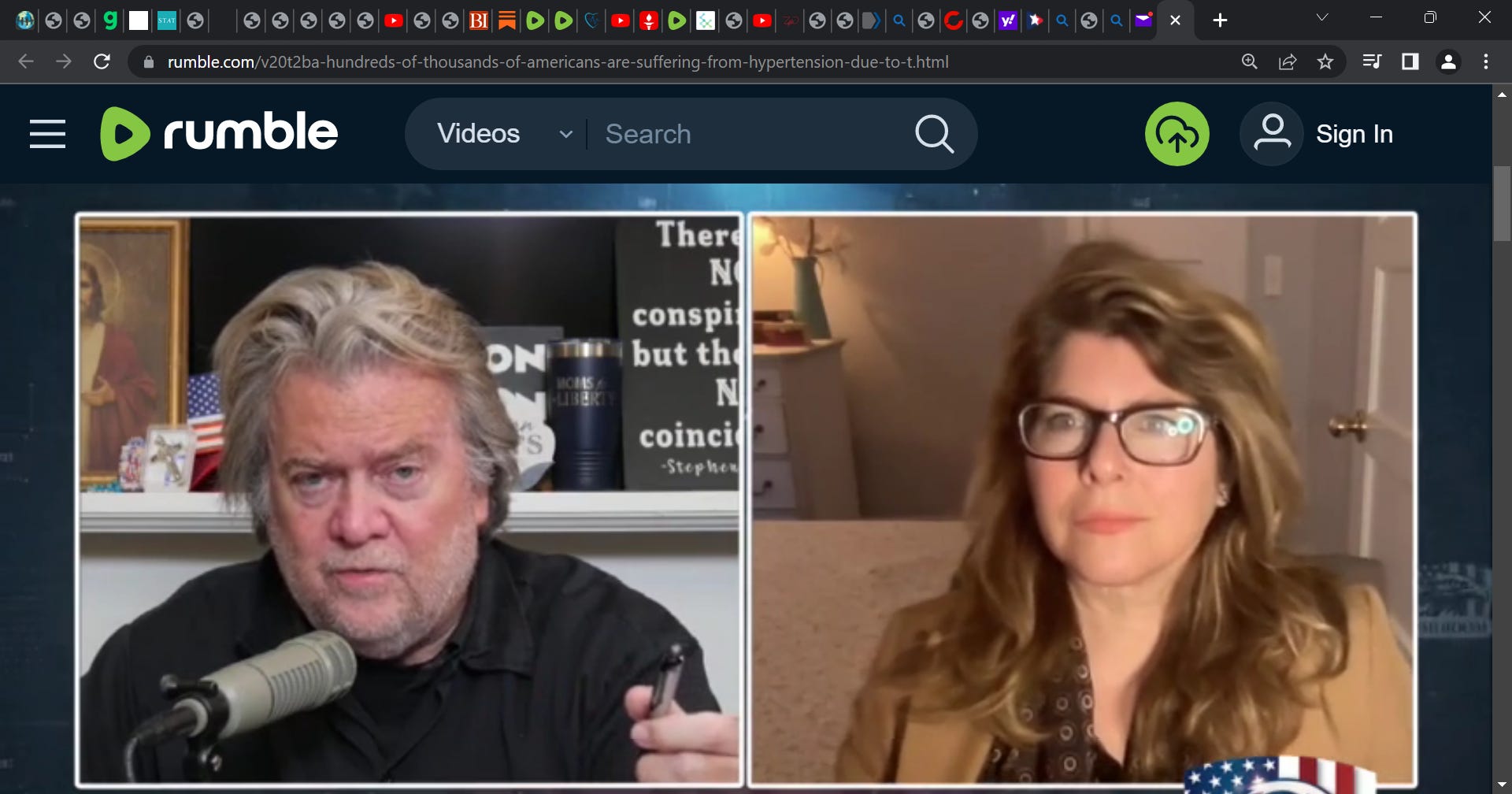Switch to the STAT favicon tab
This screenshot has height=794, width=1512.
[x=167, y=20]
